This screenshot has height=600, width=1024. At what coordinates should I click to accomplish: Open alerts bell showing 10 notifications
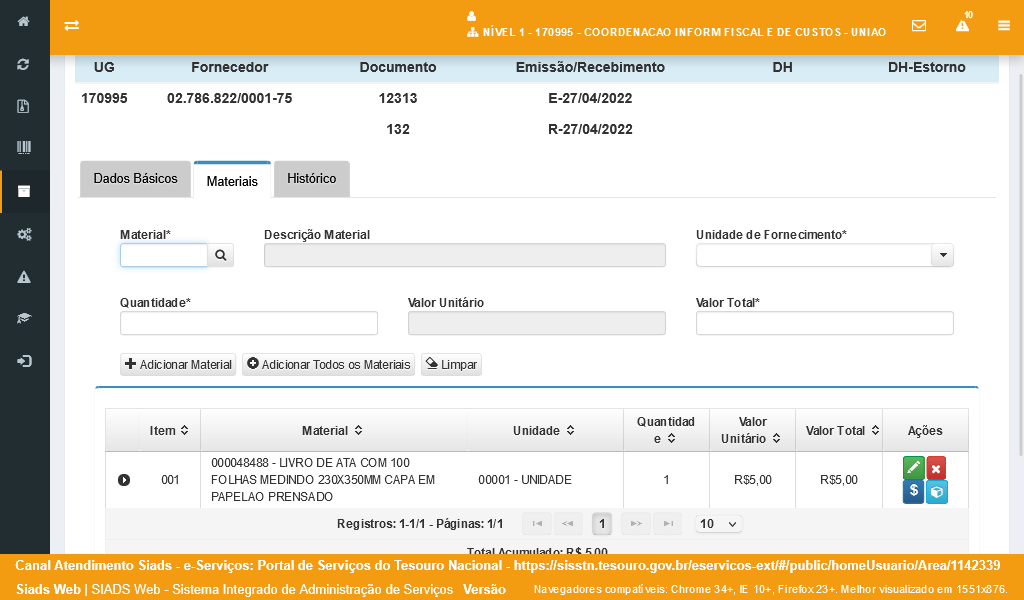963,24
